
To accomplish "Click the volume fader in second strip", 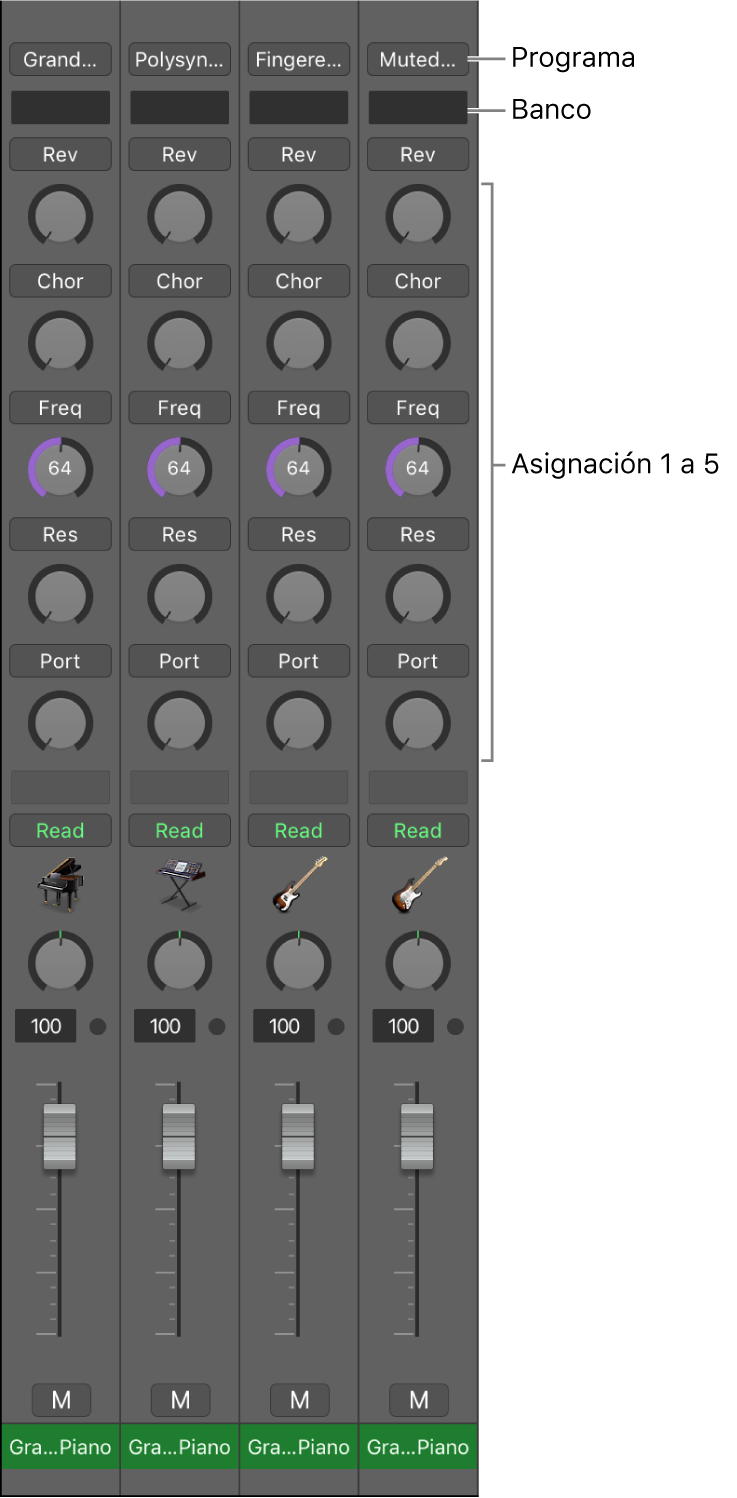I will [179, 1137].
